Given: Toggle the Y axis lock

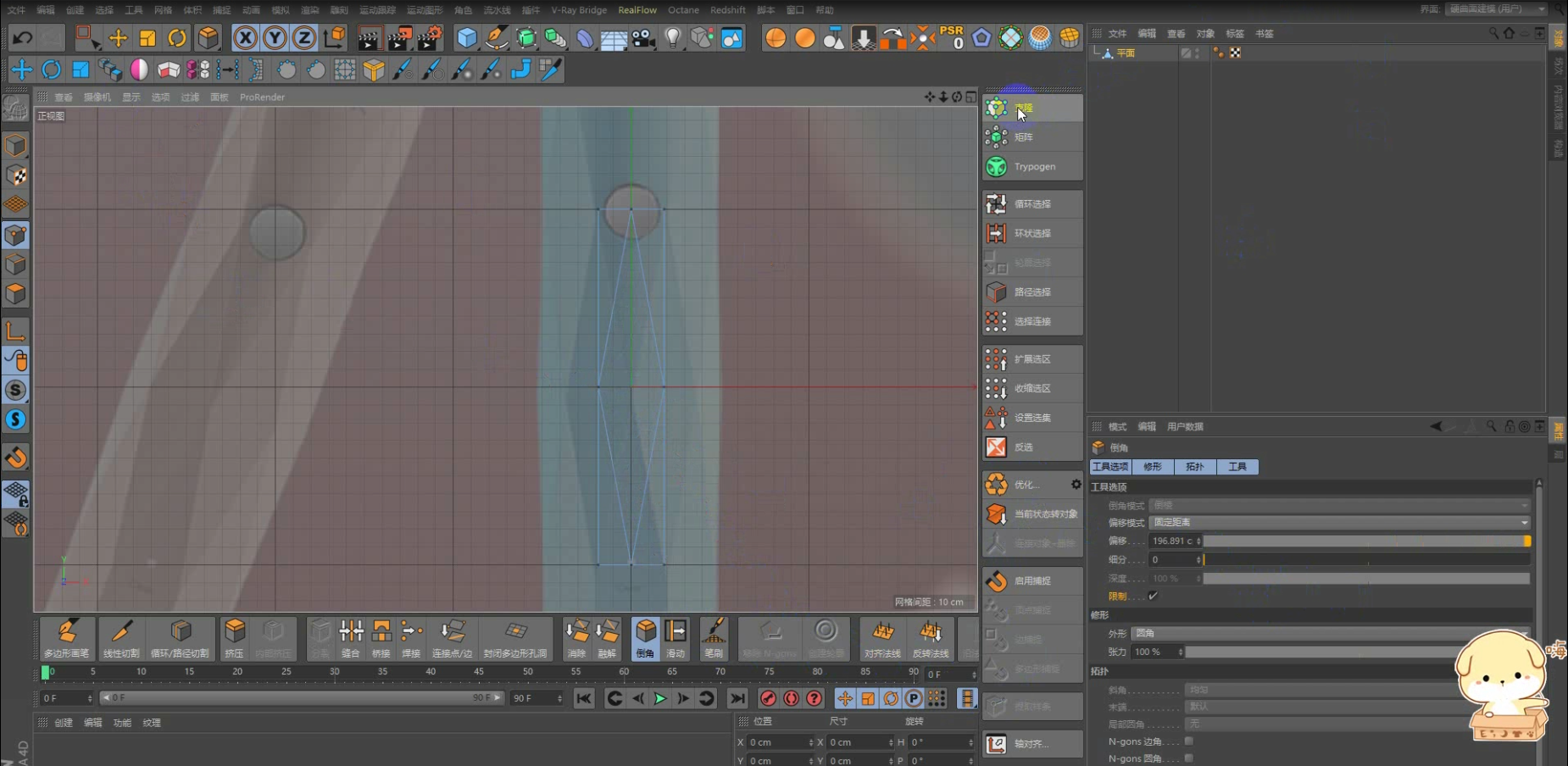Looking at the screenshot, I should click(275, 38).
